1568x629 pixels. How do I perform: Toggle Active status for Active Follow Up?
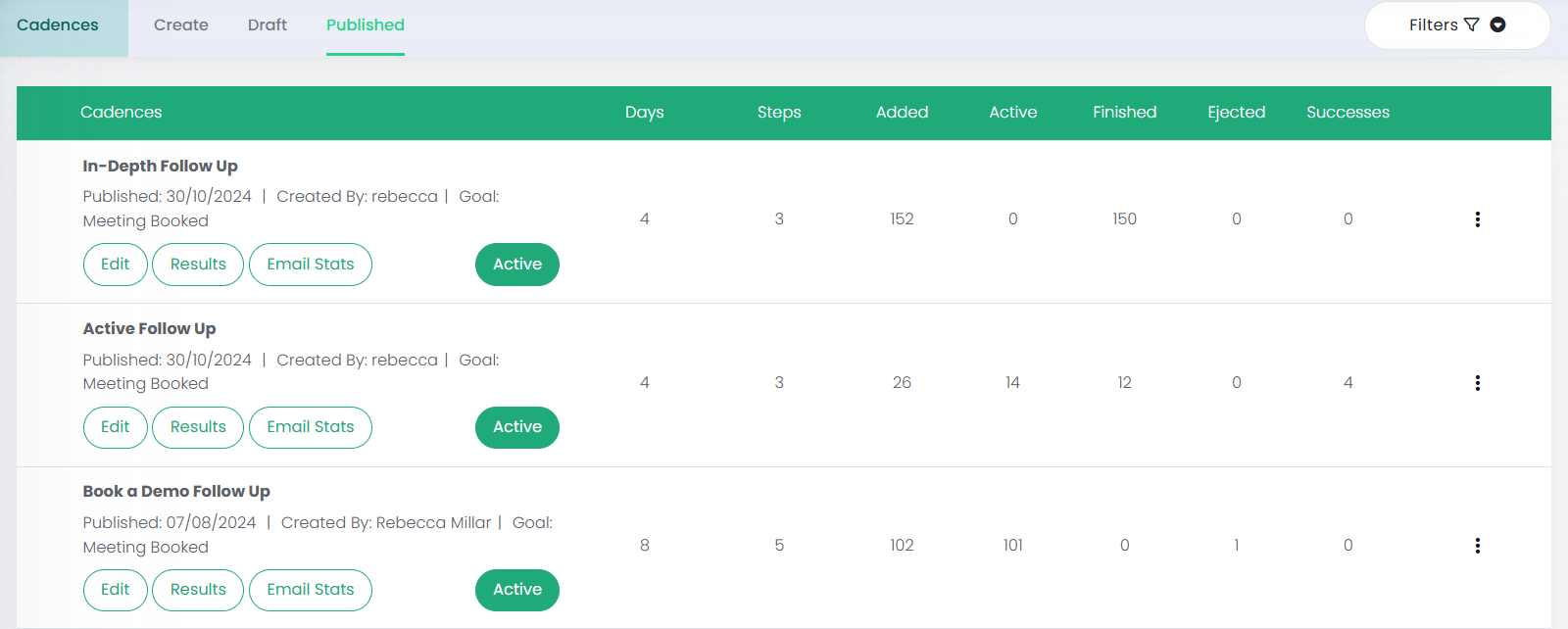tap(516, 427)
